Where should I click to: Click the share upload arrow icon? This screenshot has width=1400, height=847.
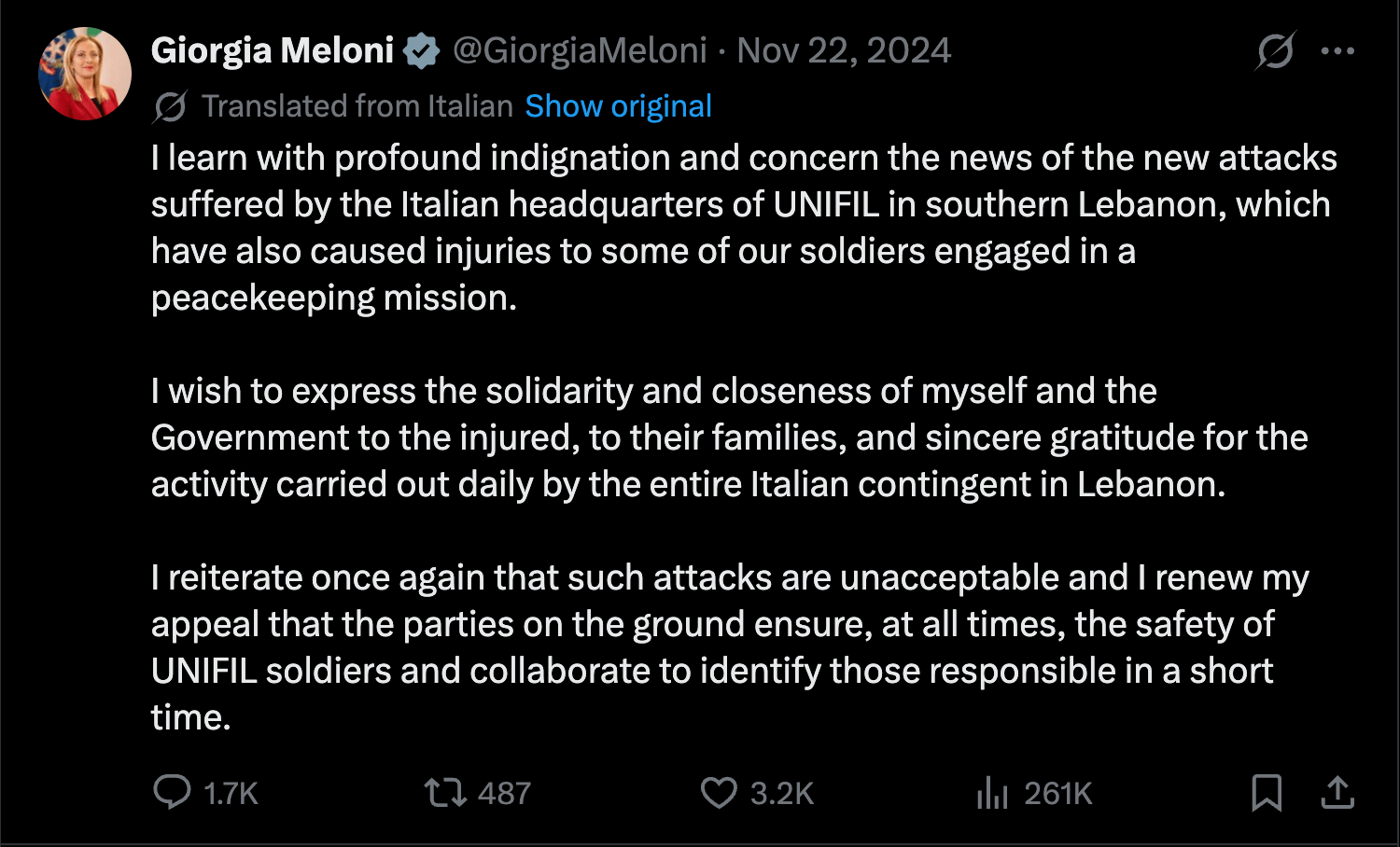click(x=1337, y=792)
